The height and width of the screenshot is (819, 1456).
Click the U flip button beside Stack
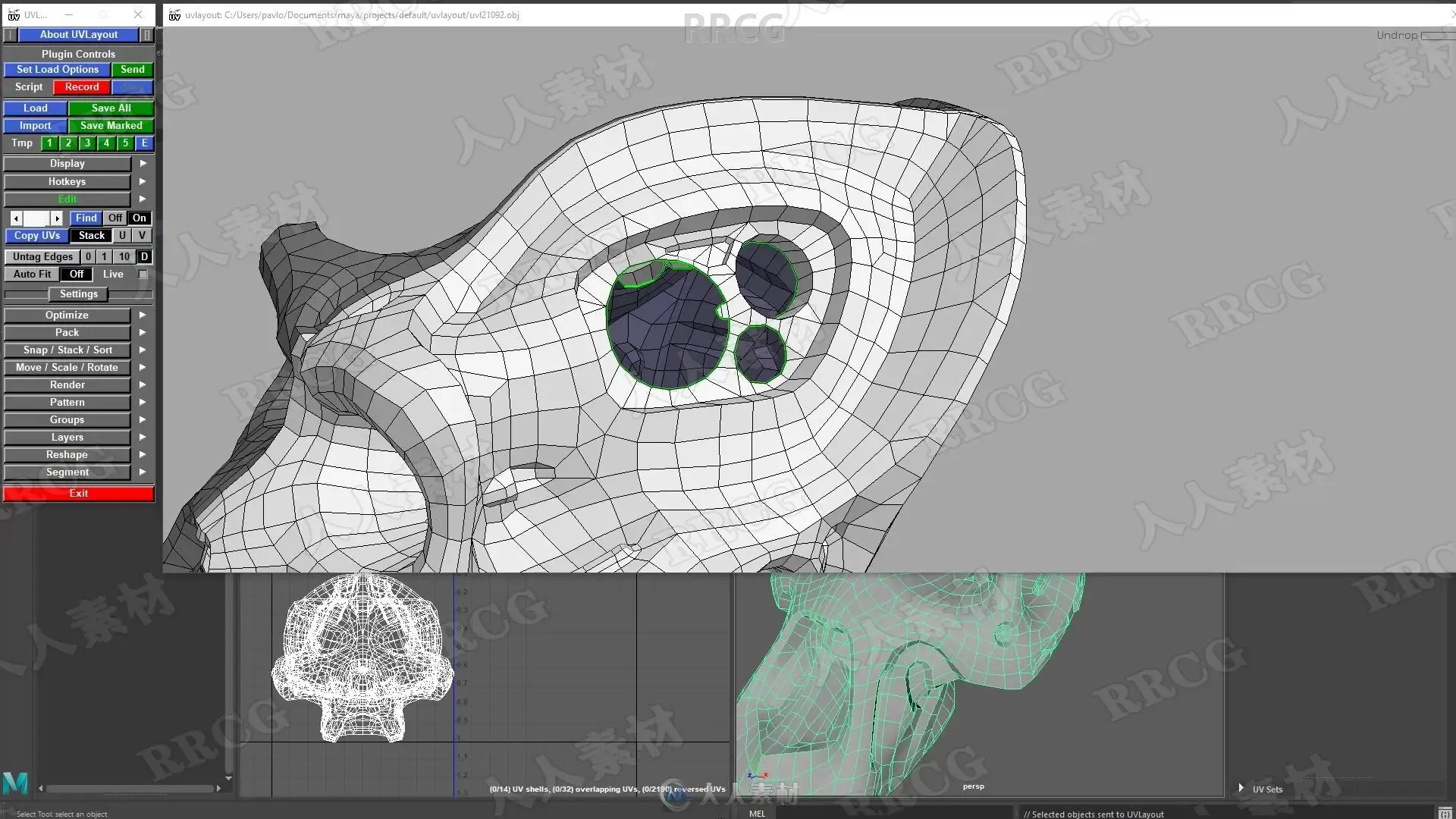122,236
